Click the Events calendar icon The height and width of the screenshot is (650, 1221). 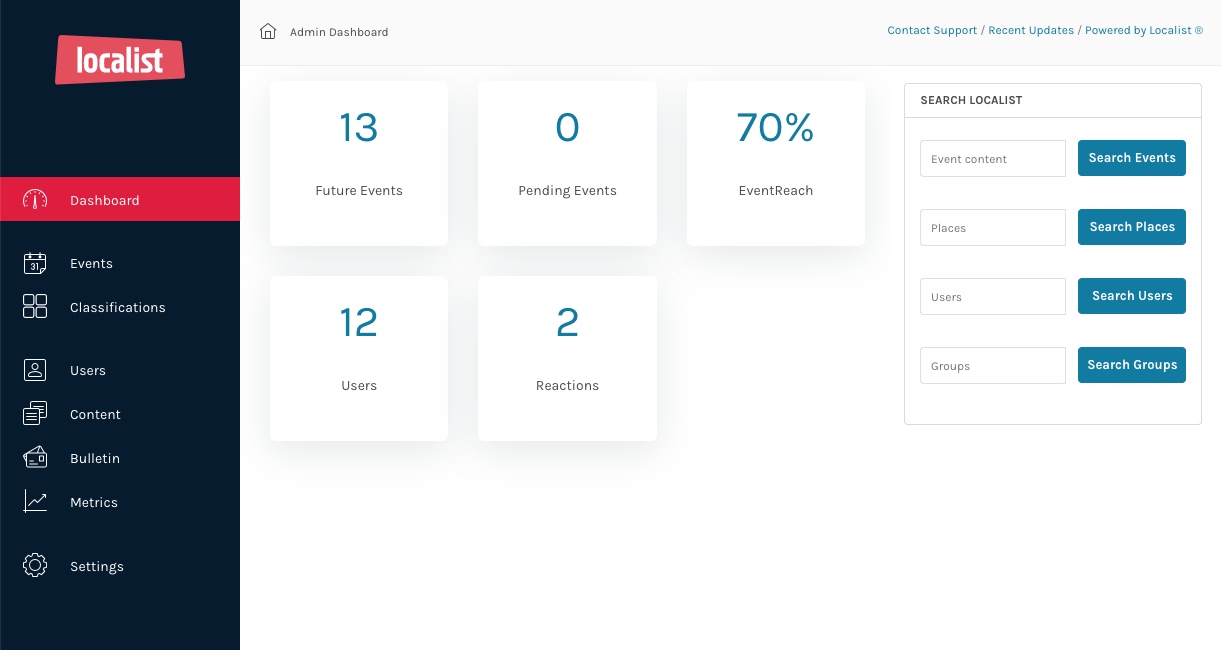[35, 263]
